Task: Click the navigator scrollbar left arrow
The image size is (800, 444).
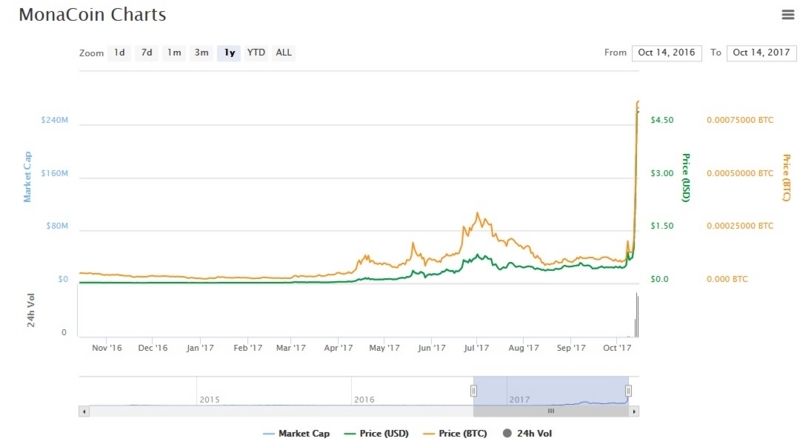Action: (x=84, y=411)
